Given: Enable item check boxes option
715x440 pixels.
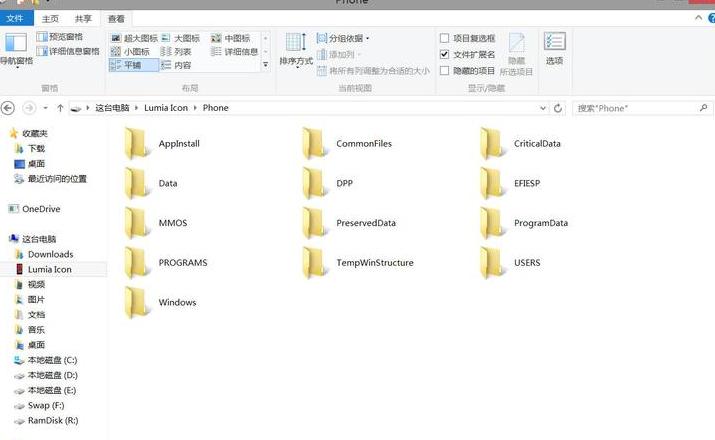Looking at the screenshot, I should pos(467,38).
